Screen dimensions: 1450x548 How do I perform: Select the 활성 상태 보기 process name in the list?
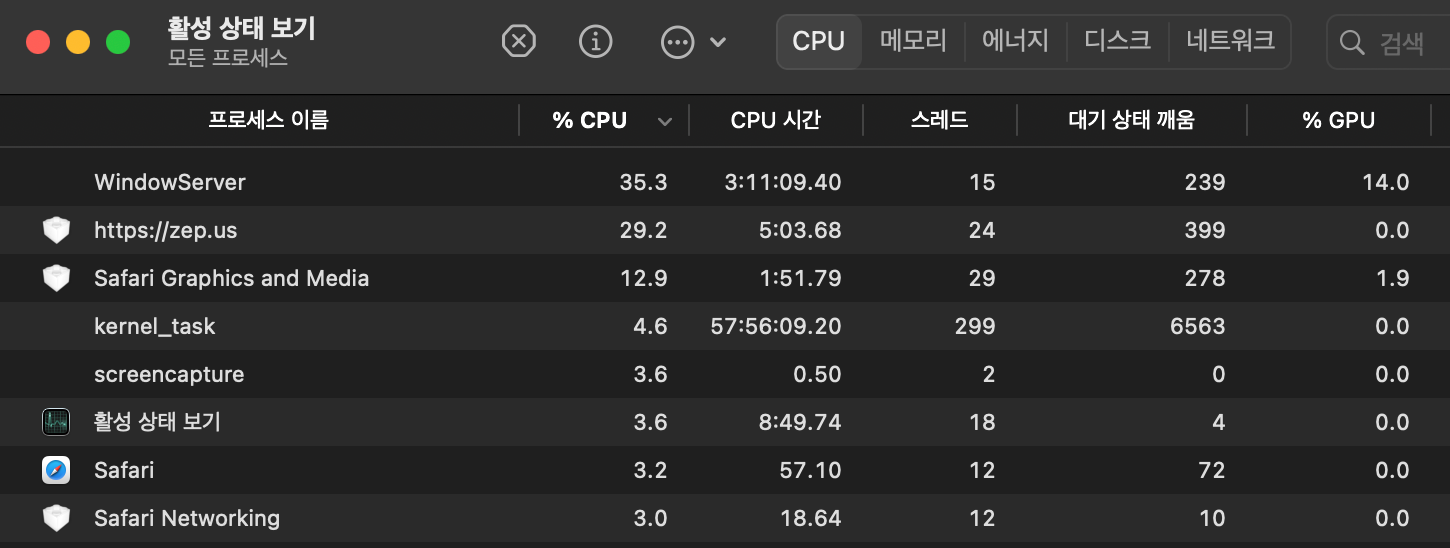coord(157,422)
